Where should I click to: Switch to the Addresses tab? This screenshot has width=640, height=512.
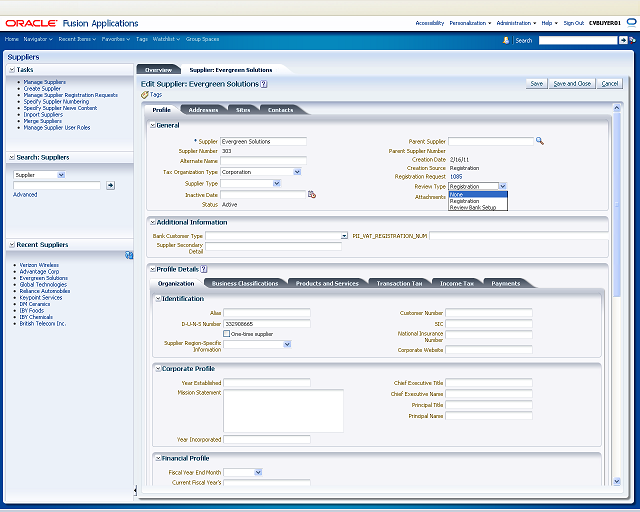point(203,110)
